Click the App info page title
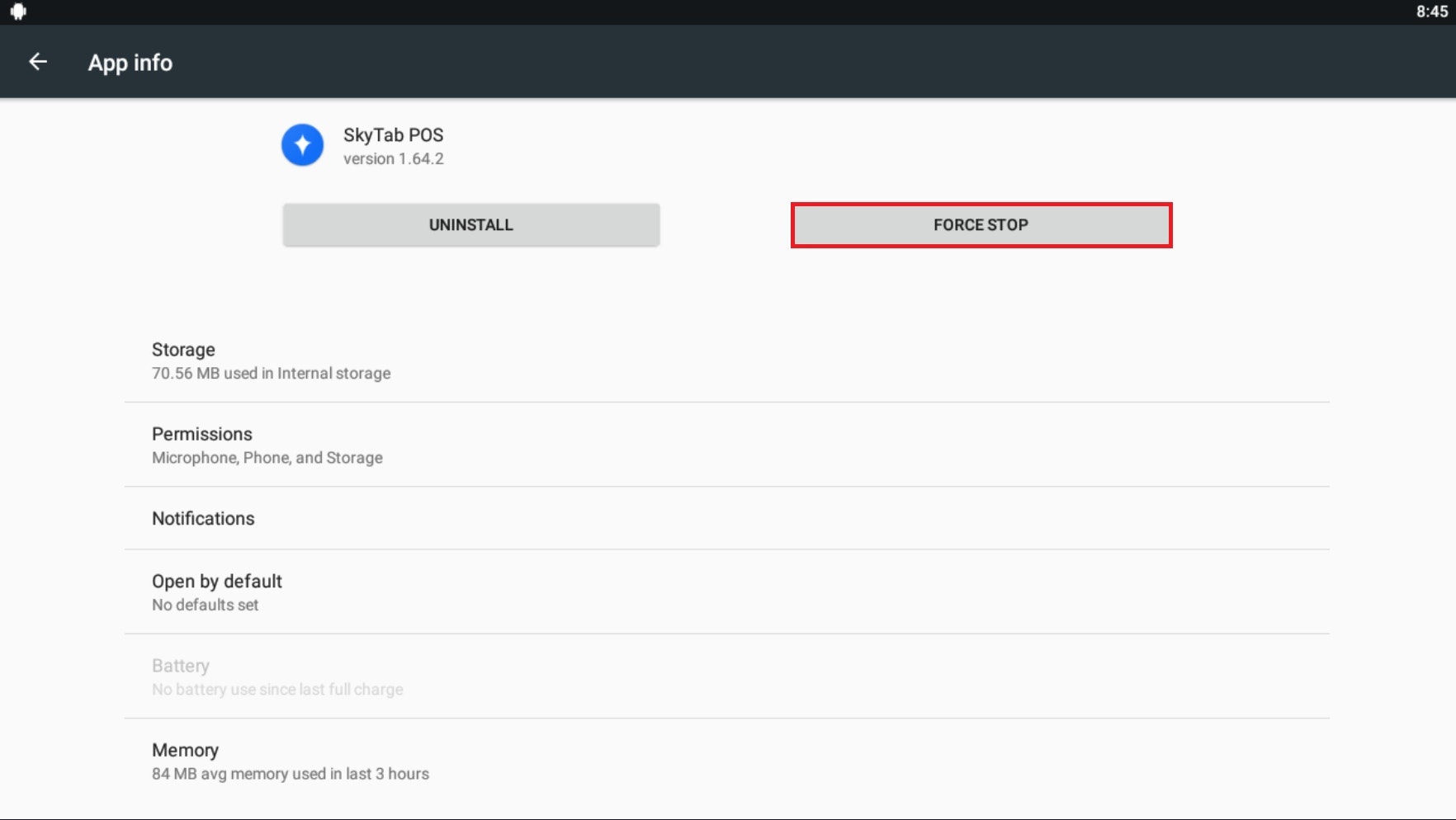 pyautogui.click(x=130, y=63)
